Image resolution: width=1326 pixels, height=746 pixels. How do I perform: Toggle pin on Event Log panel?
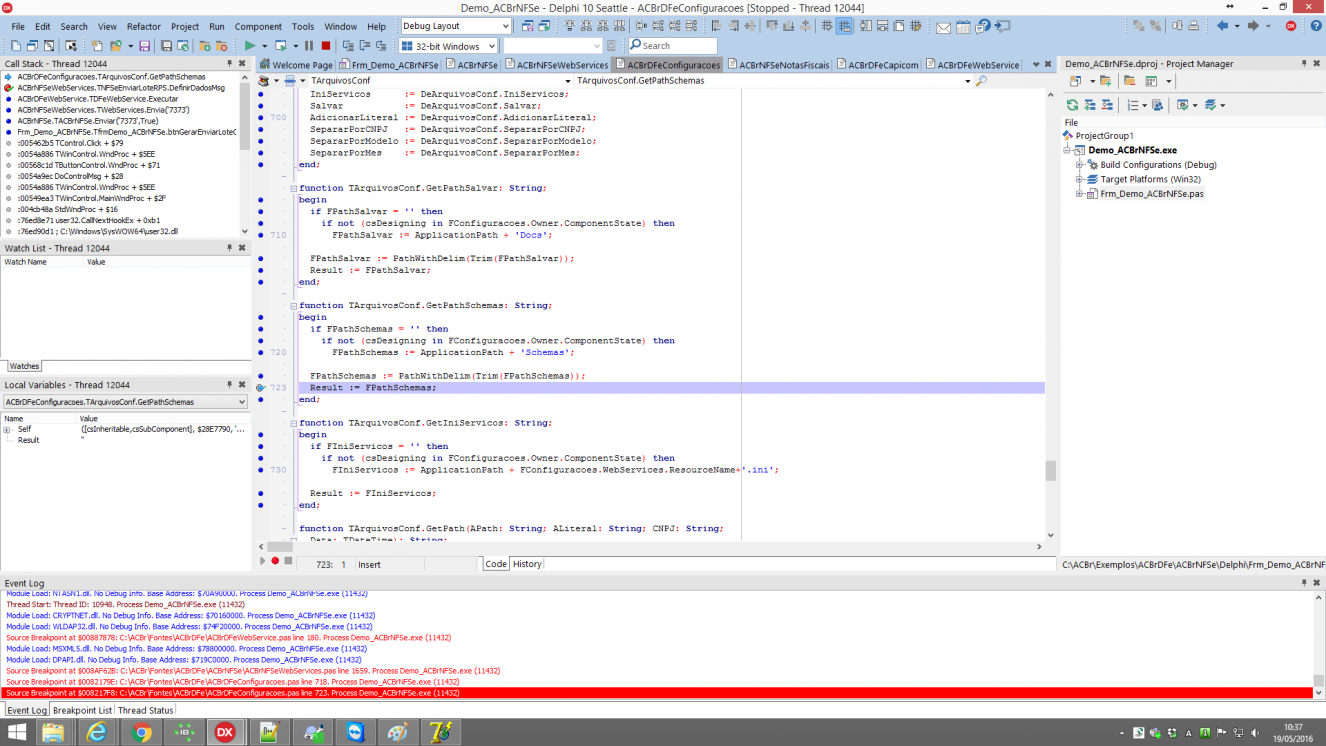(1304, 582)
